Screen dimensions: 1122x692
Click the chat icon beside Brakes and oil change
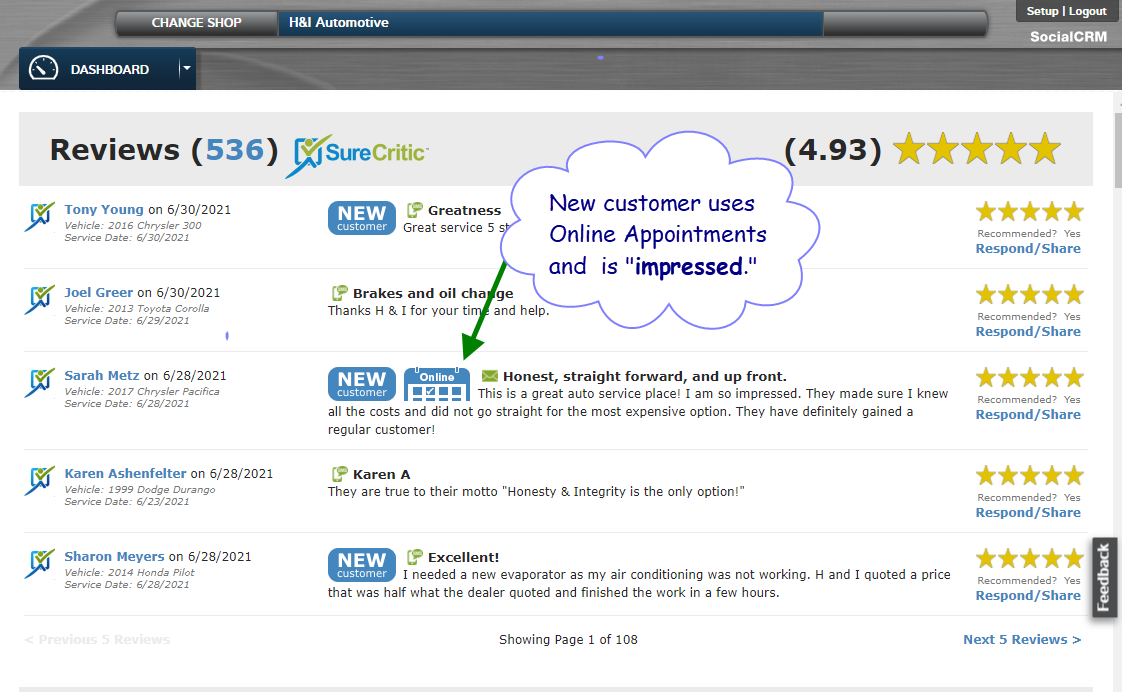(340, 293)
